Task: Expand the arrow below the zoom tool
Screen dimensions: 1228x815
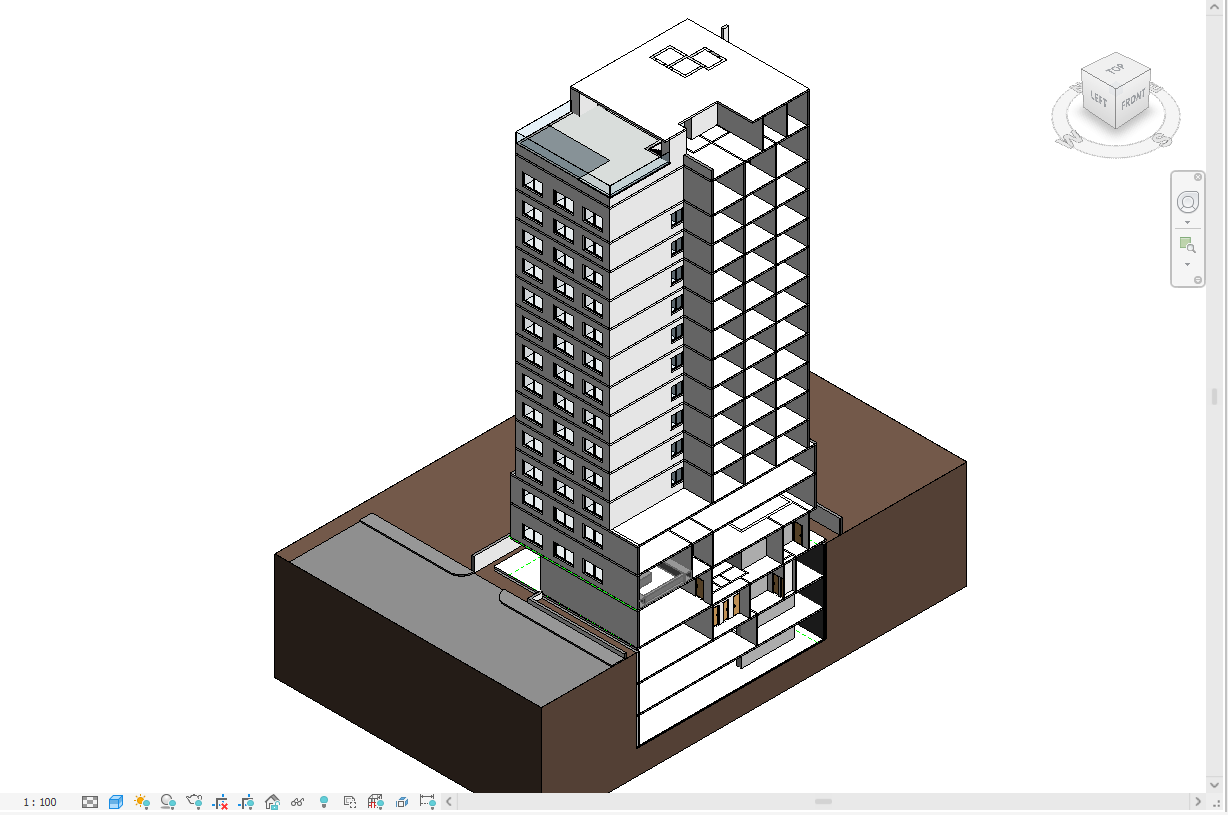Action: coord(1188,265)
